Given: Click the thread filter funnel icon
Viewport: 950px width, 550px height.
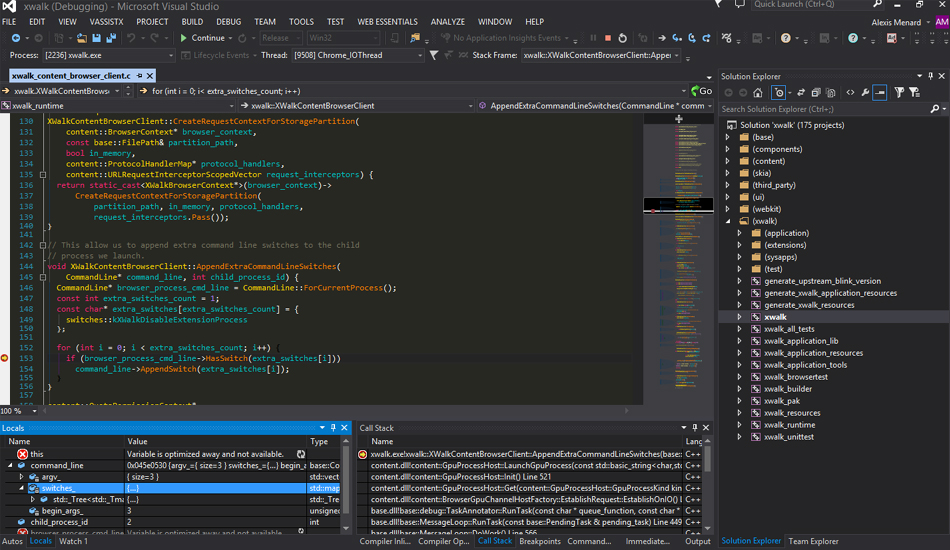Looking at the screenshot, I should [434, 55].
